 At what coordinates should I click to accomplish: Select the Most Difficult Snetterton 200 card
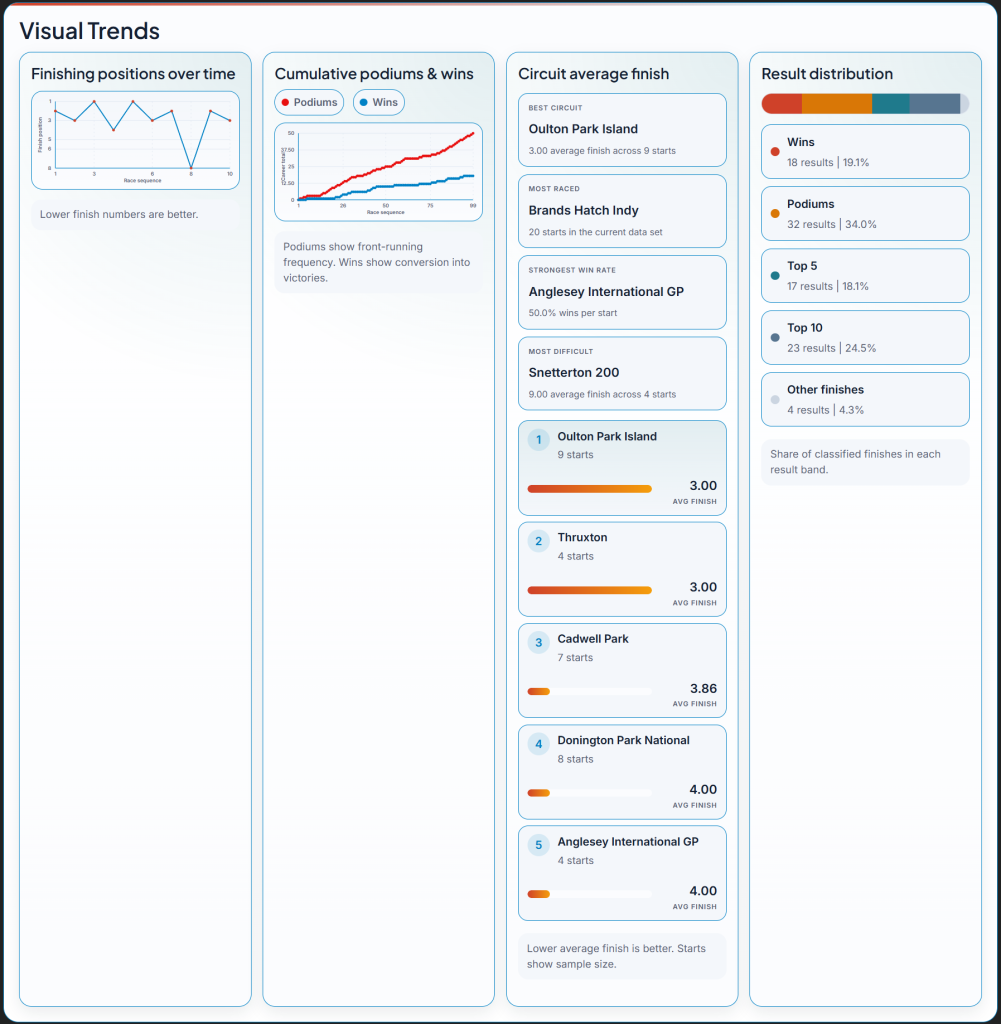622,373
